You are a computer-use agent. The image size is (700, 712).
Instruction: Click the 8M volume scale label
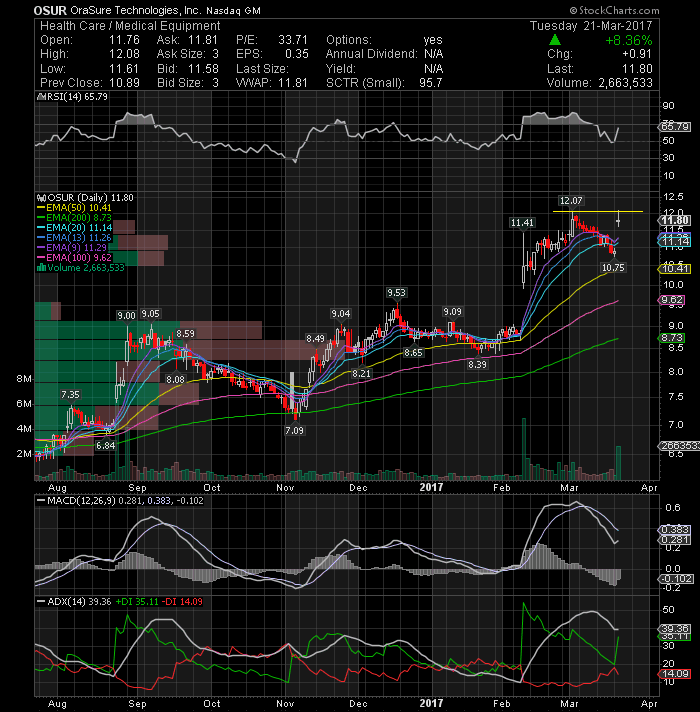[x=24, y=379]
